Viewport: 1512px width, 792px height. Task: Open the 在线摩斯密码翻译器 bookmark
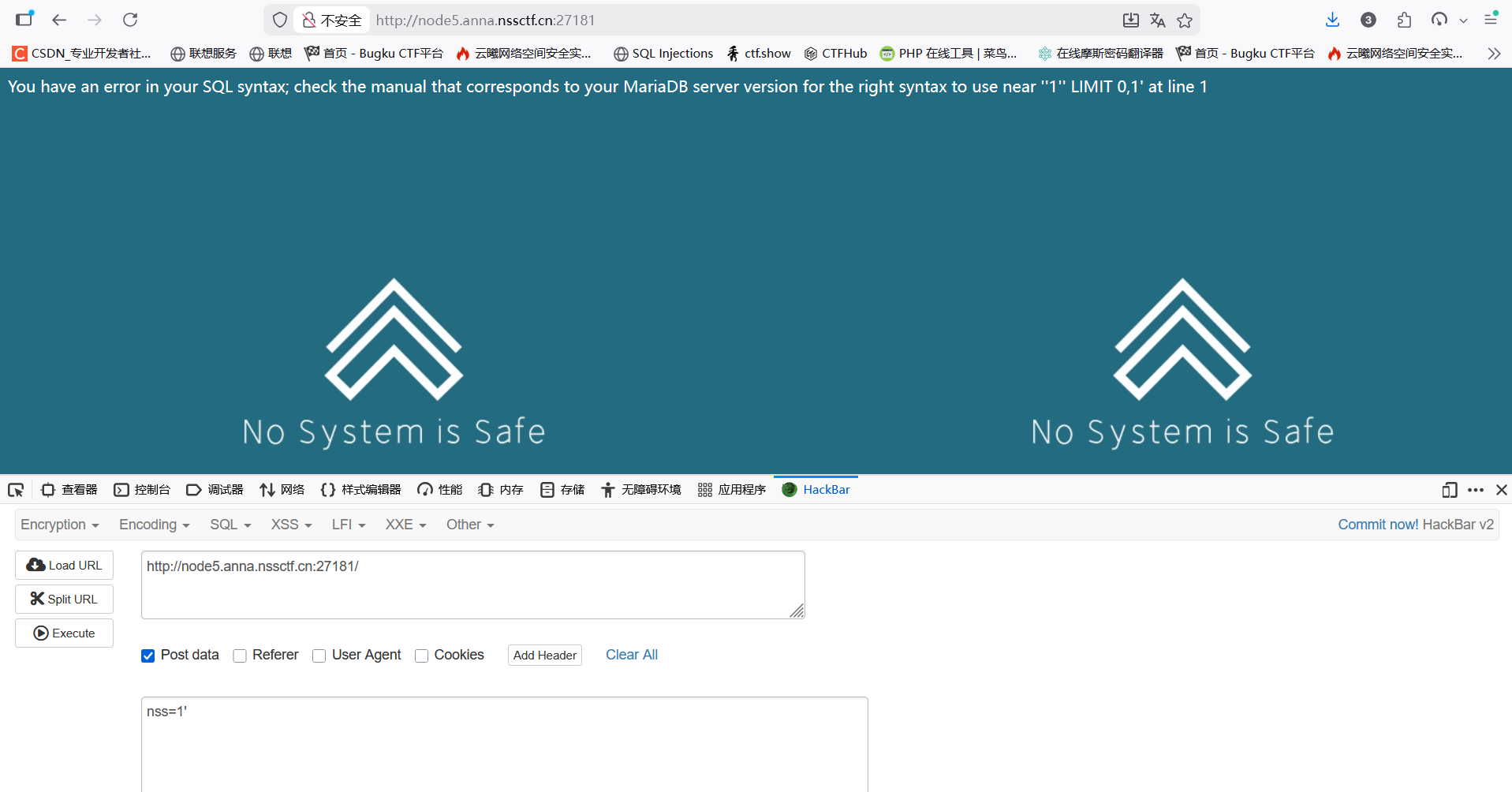coord(1100,54)
